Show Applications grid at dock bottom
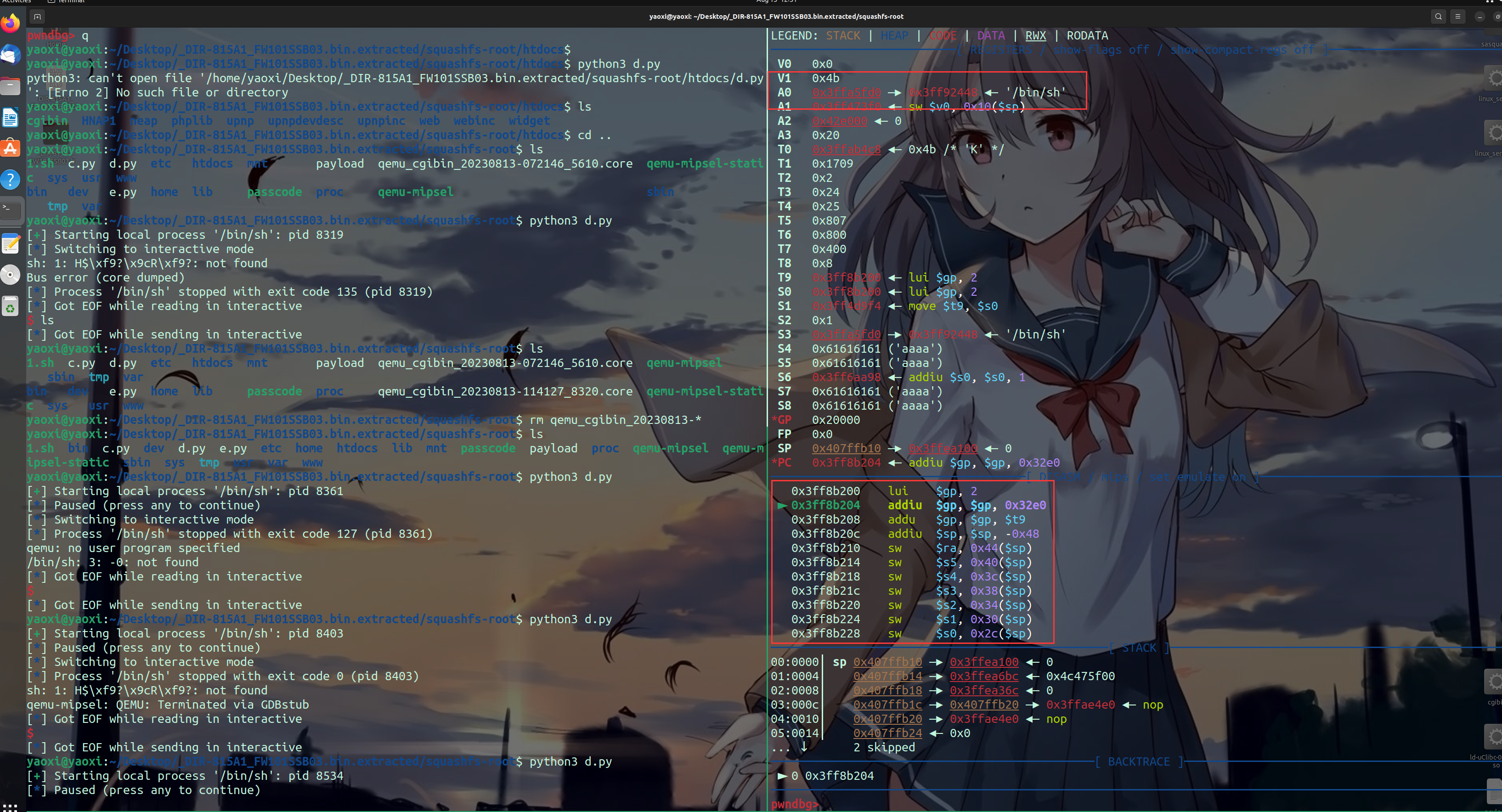Viewport: 1502px width, 812px height. [11, 807]
